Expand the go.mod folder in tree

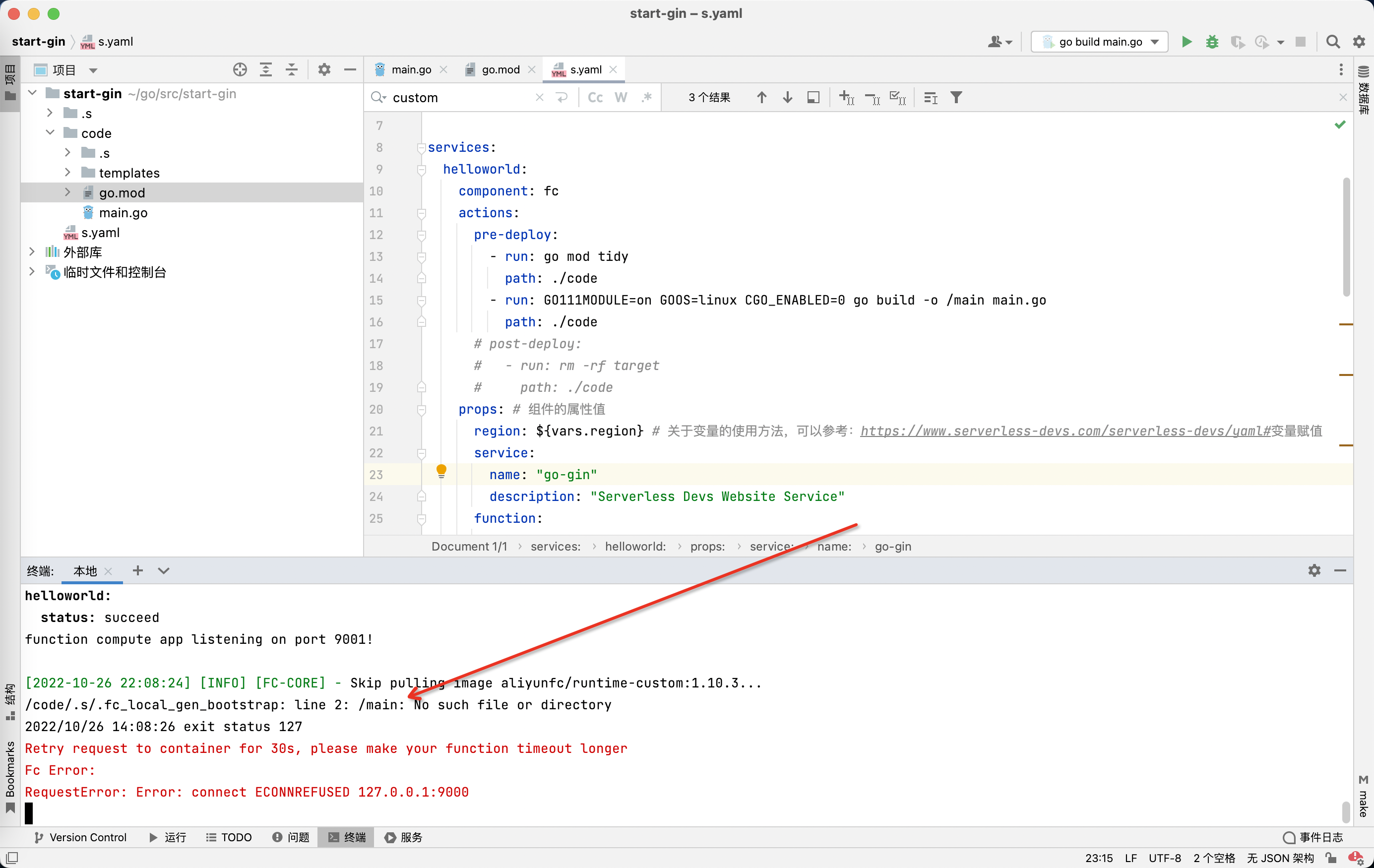pyautogui.click(x=66, y=192)
